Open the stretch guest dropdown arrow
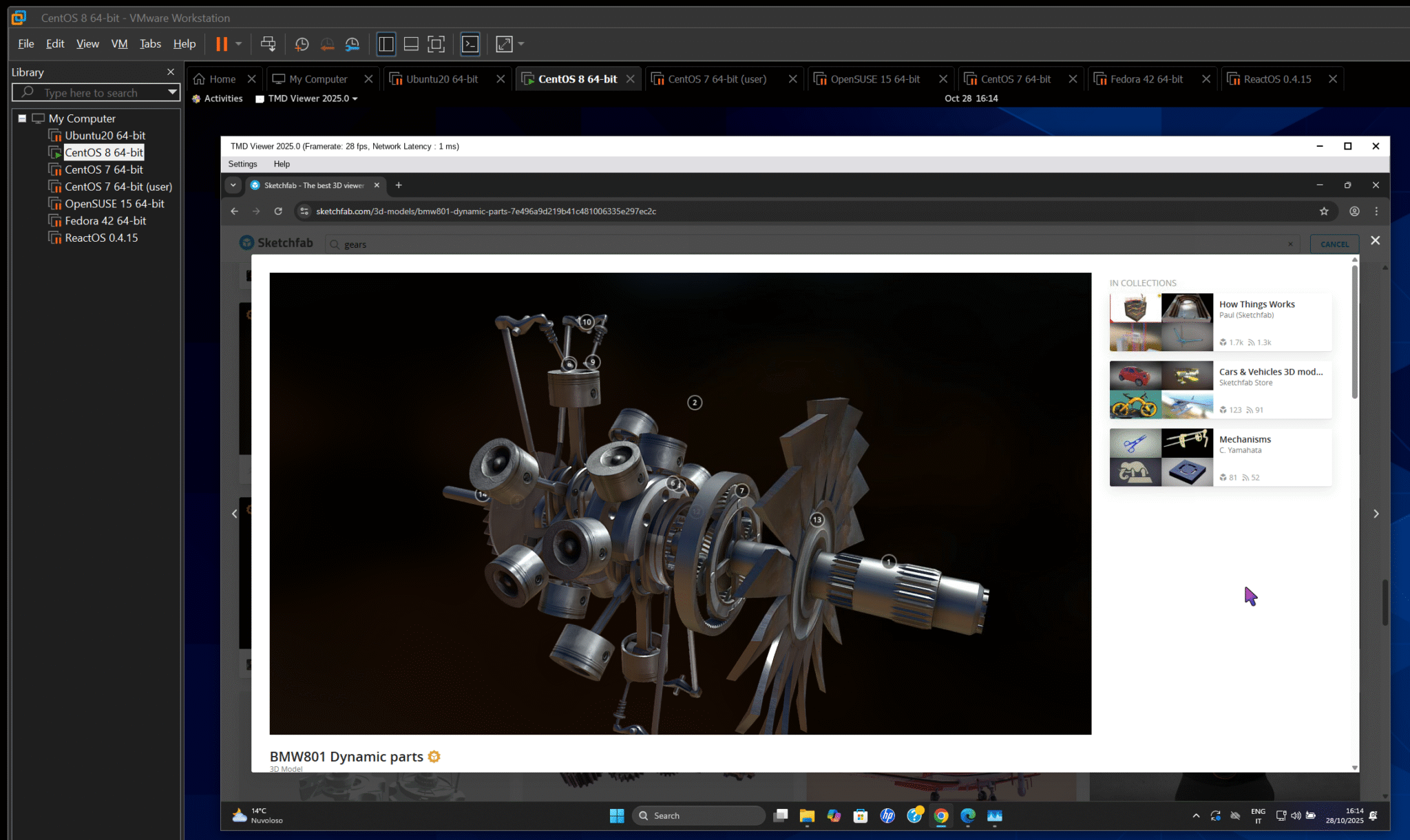This screenshot has height=840, width=1410. [521, 44]
